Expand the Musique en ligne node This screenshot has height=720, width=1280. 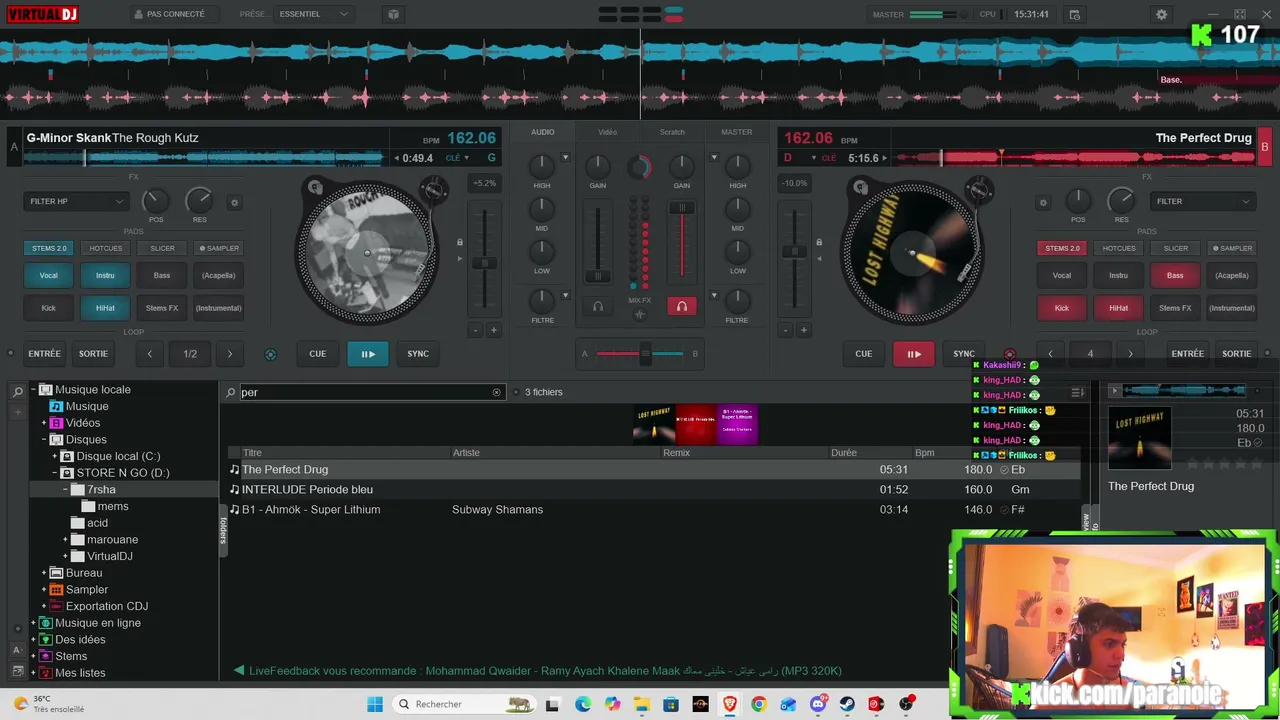[x=33, y=623]
